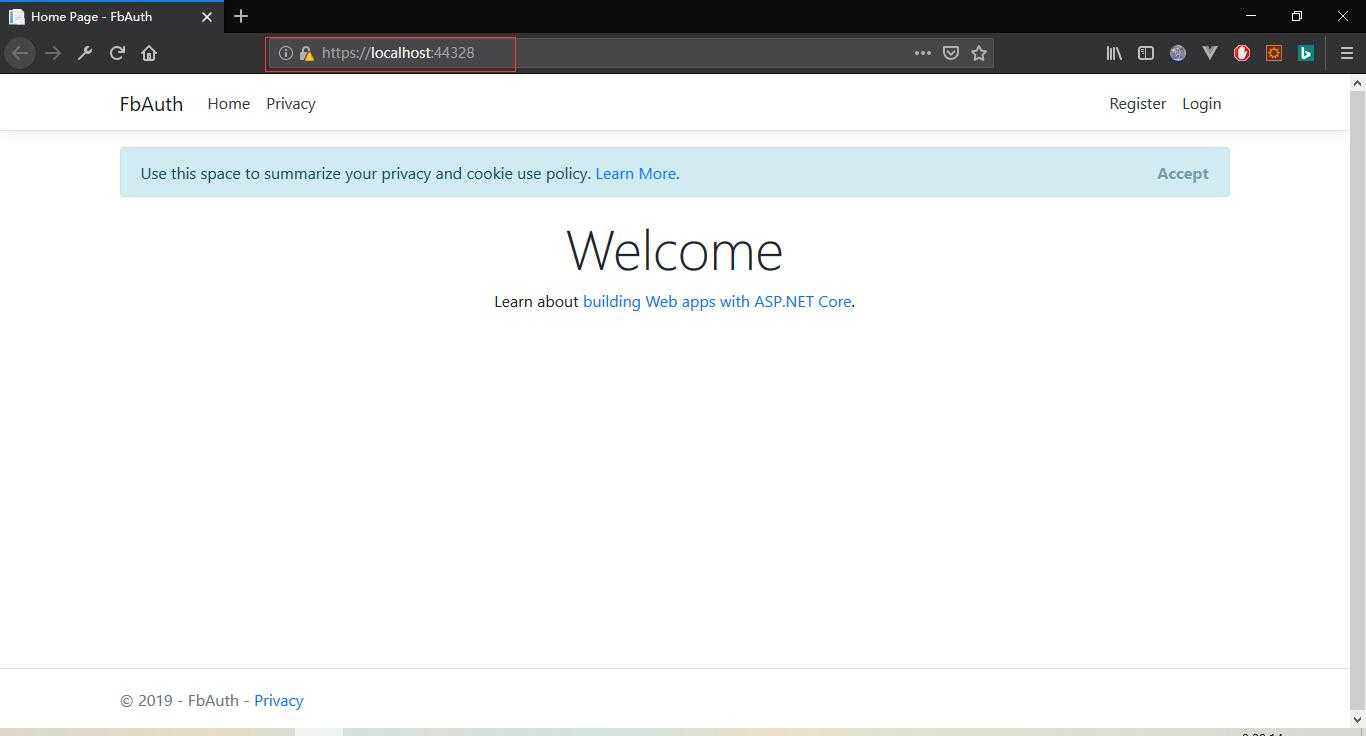
Task: Click the orange square extension icon
Action: point(1274,53)
